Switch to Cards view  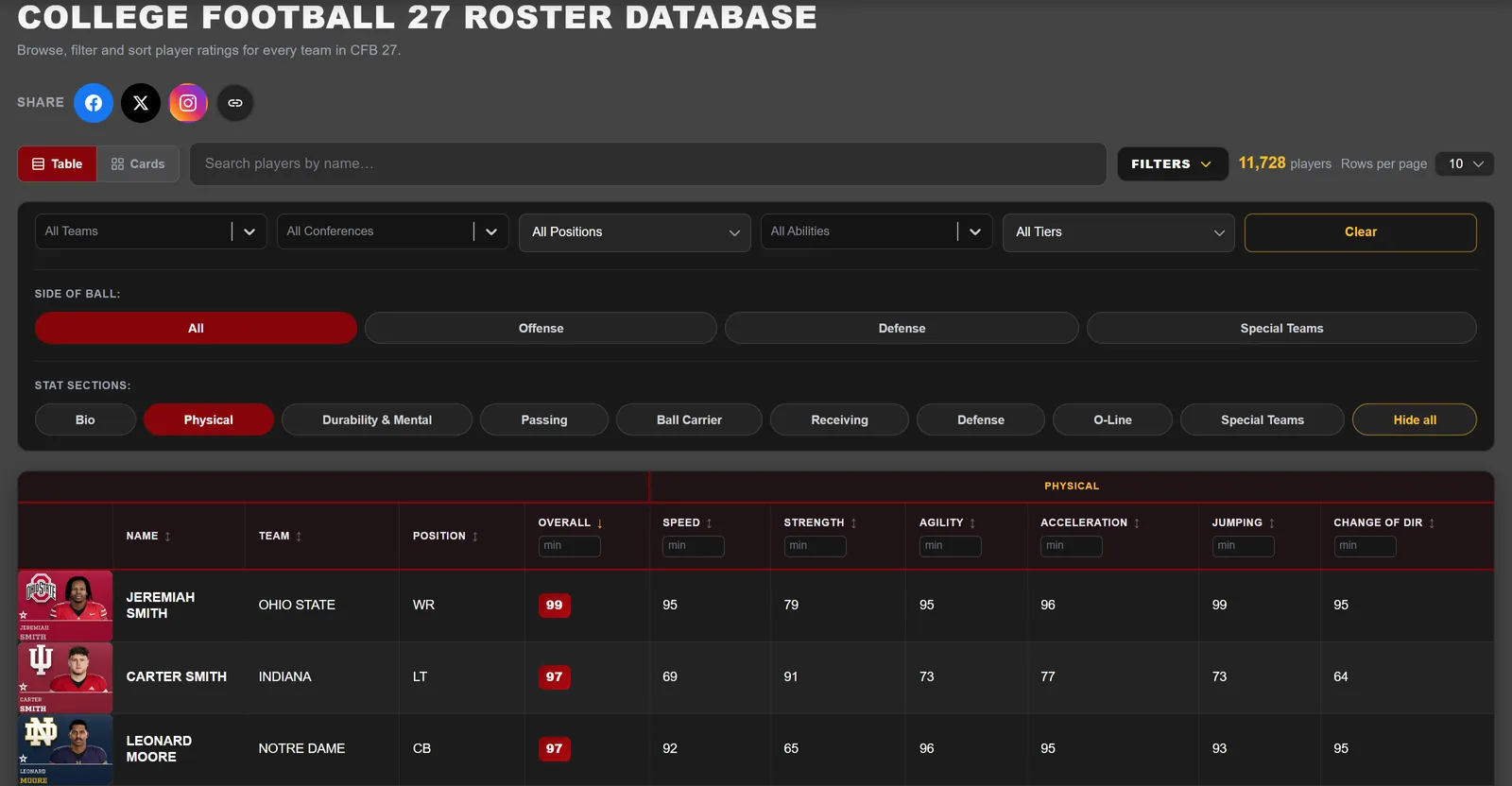coord(138,164)
